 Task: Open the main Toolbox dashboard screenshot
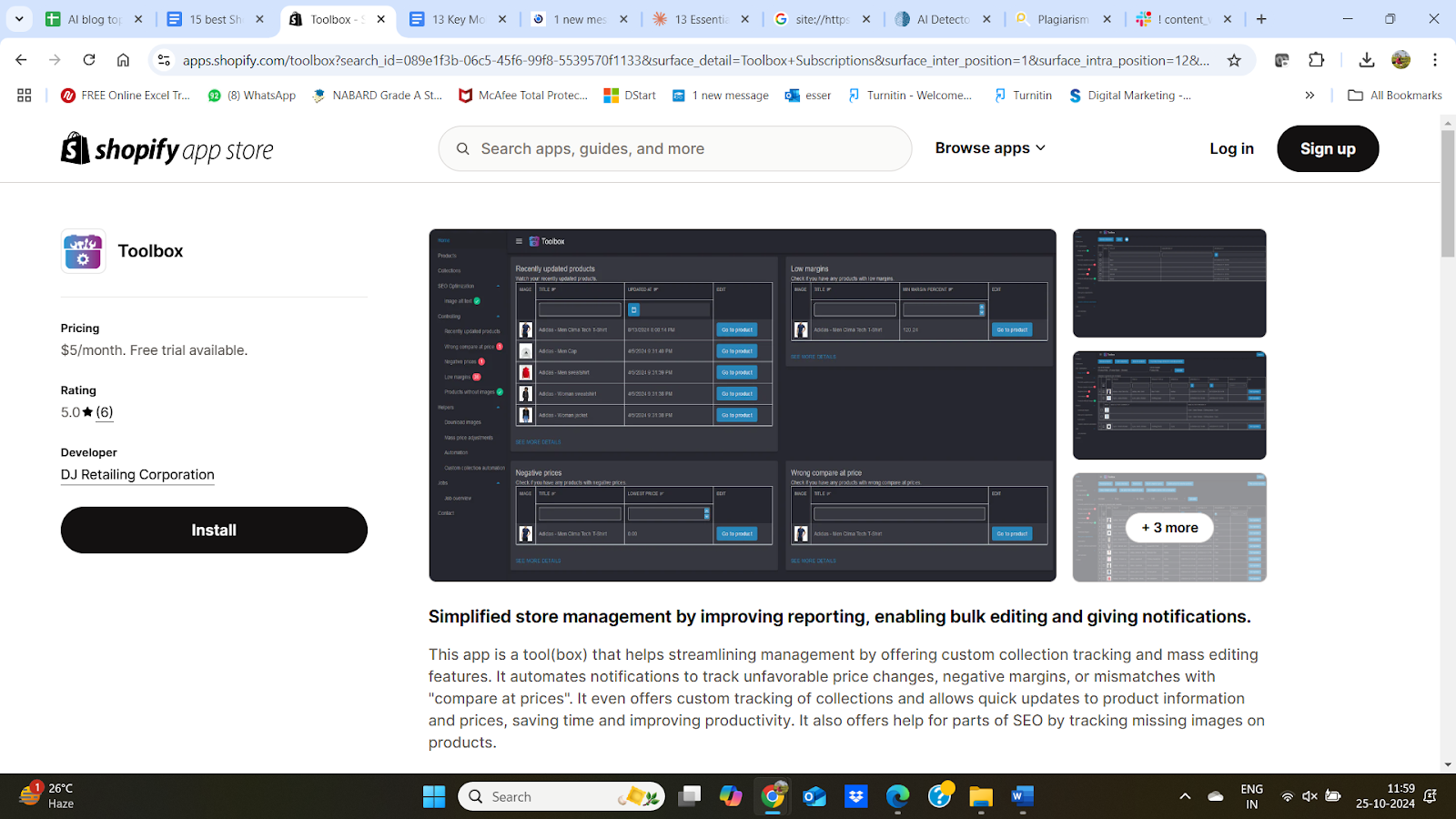(x=743, y=405)
